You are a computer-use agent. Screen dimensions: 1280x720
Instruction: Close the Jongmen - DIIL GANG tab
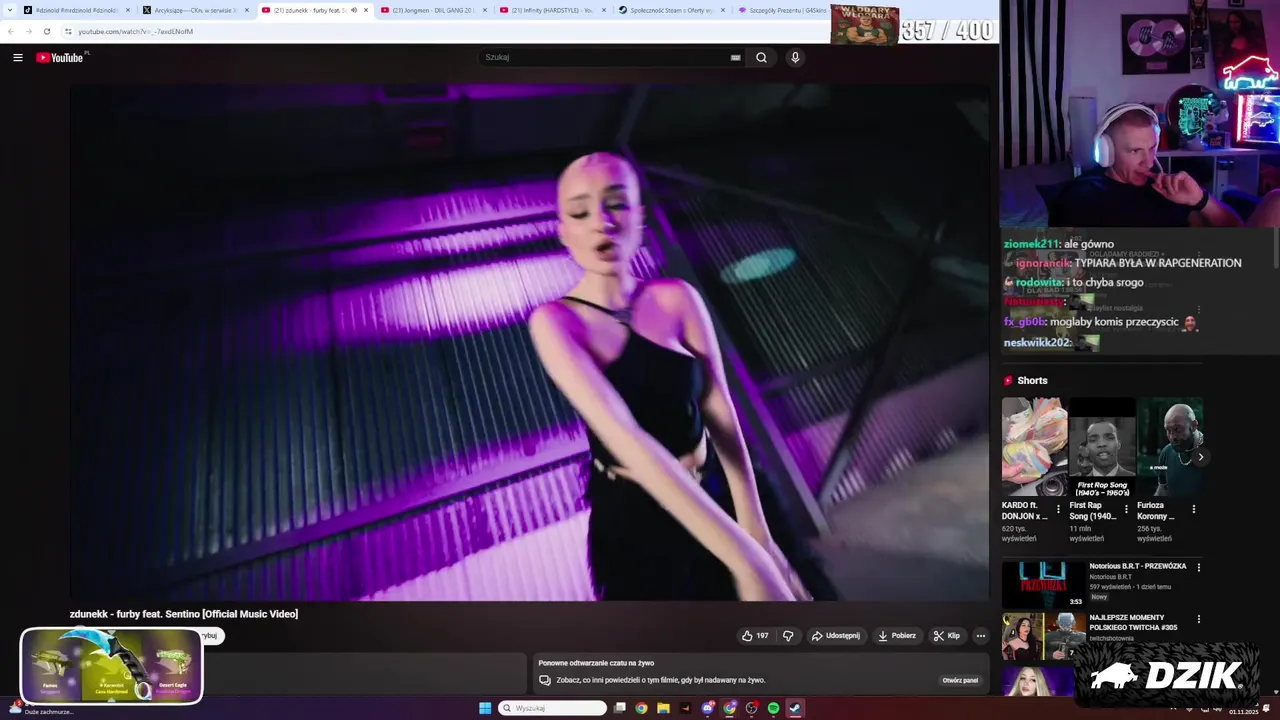[485, 10]
